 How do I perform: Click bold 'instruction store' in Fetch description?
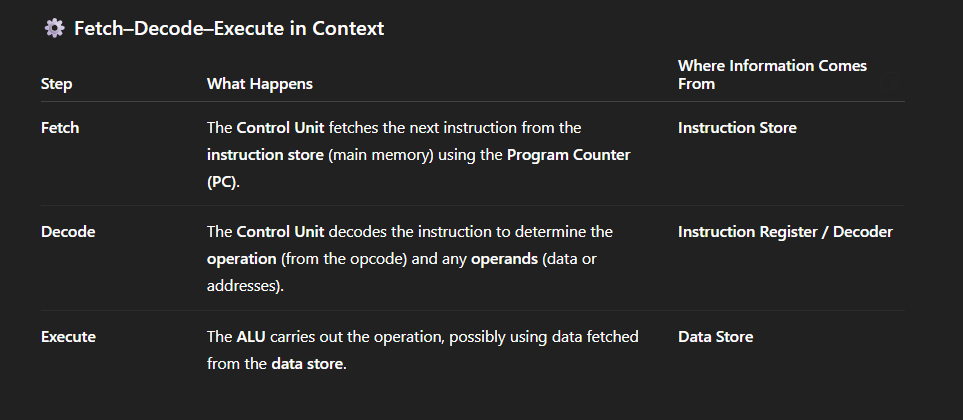pyautogui.click(x=264, y=155)
